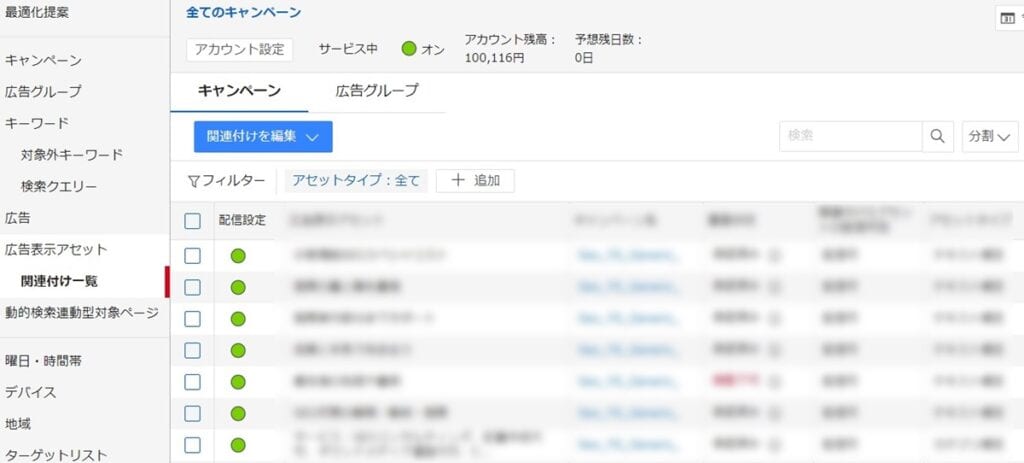Open 対象外キーワード in the sidebar

pyautogui.click(x=72, y=155)
